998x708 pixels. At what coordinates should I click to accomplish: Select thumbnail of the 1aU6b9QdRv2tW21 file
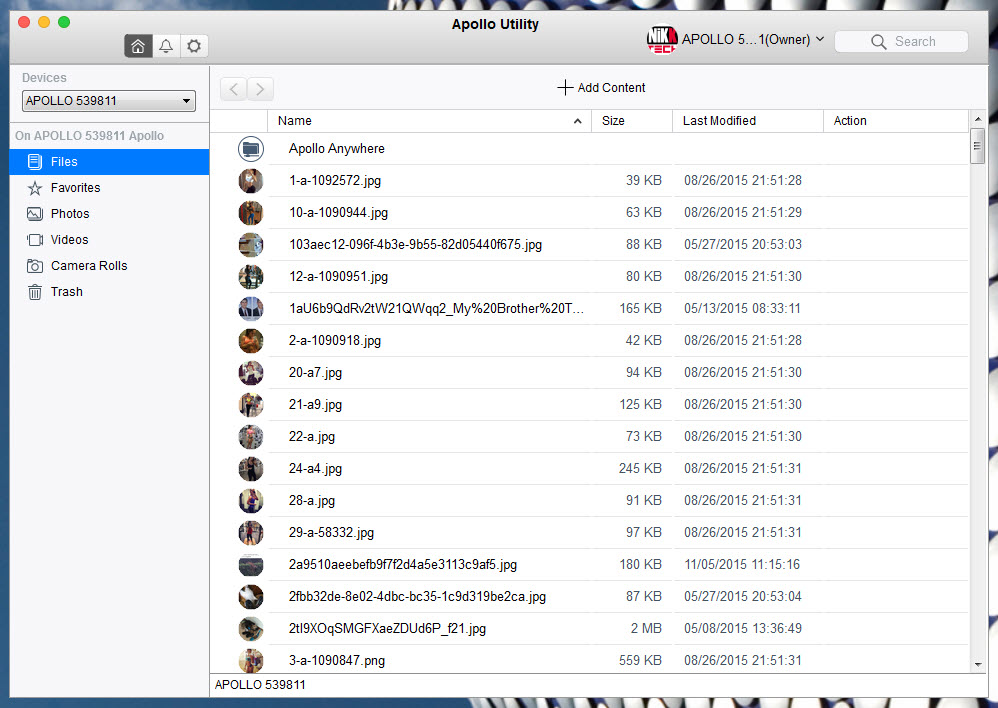(x=251, y=309)
